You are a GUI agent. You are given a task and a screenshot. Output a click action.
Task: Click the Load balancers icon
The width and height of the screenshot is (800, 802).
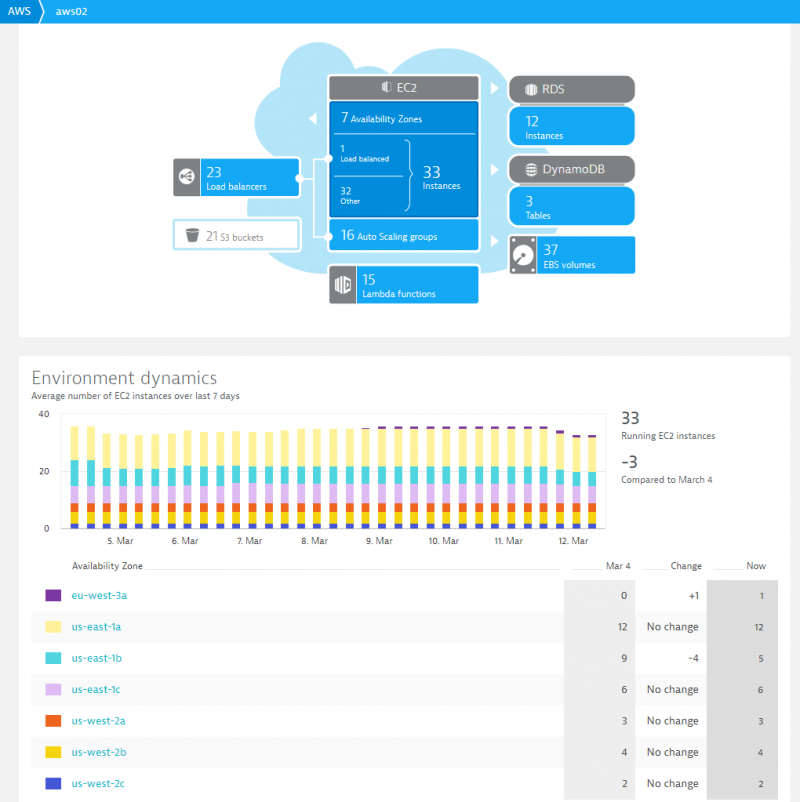(184, 177)
